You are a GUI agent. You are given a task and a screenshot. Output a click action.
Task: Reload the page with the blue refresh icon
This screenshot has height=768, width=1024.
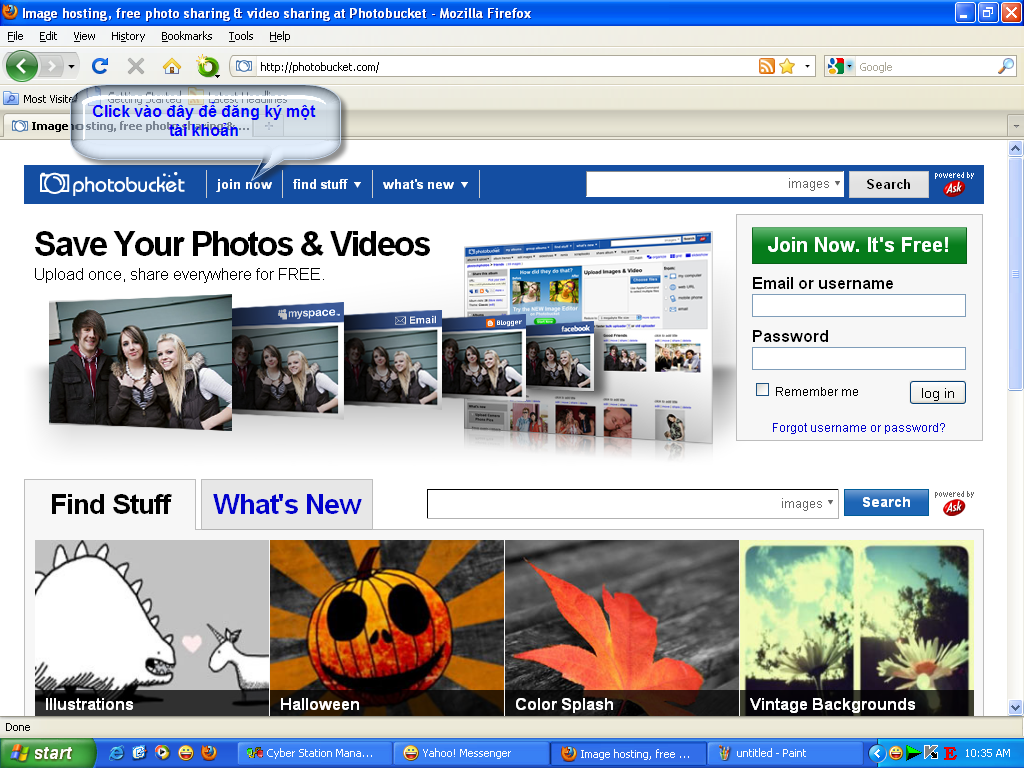(x=100, y=66)
